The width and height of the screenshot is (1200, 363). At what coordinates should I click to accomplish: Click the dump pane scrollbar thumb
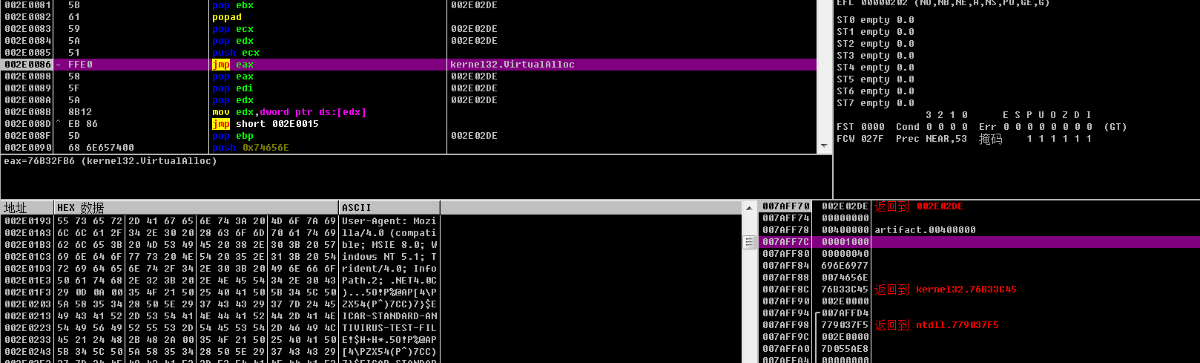click(x=748, y=242)
